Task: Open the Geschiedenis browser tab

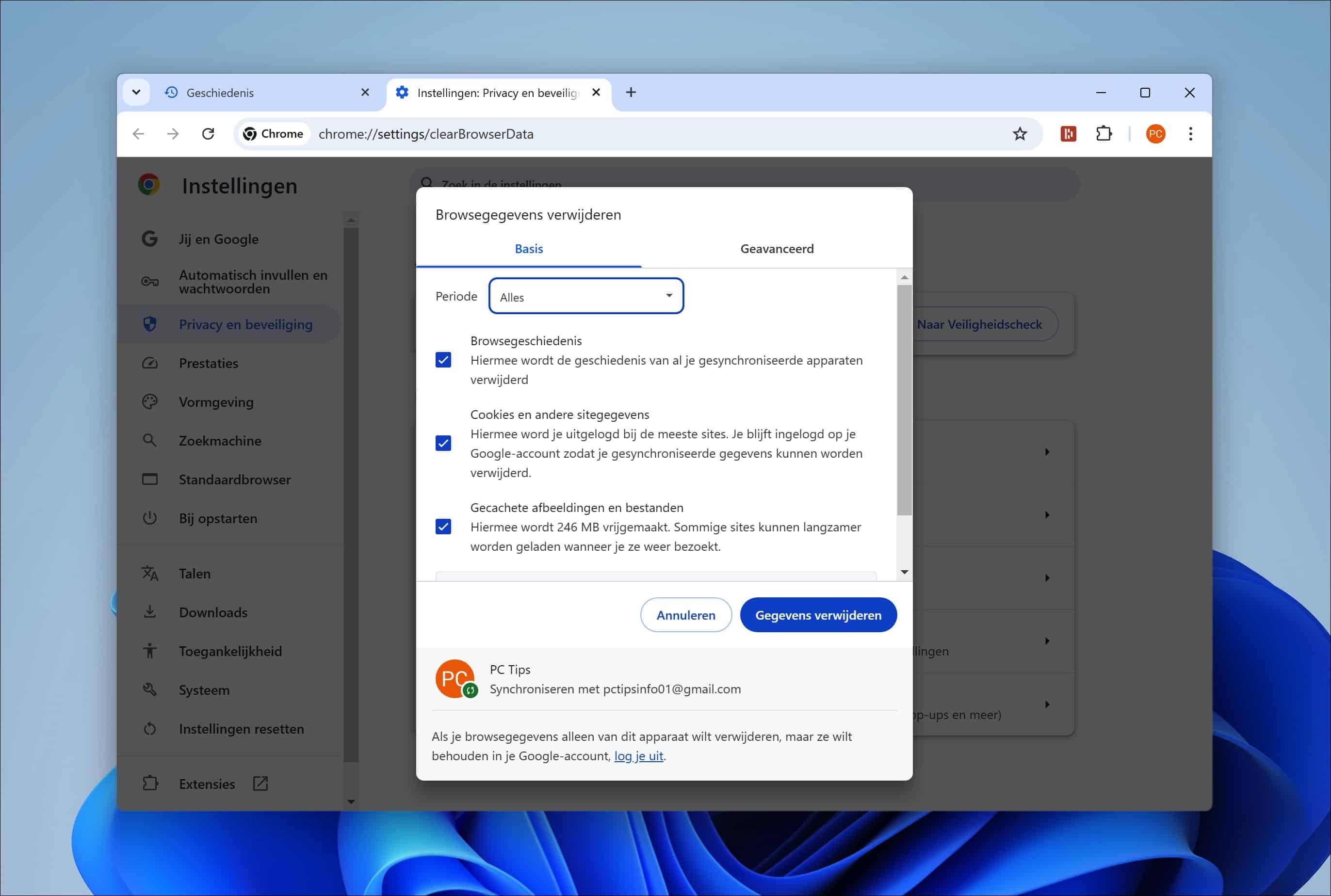Action: 220,92
